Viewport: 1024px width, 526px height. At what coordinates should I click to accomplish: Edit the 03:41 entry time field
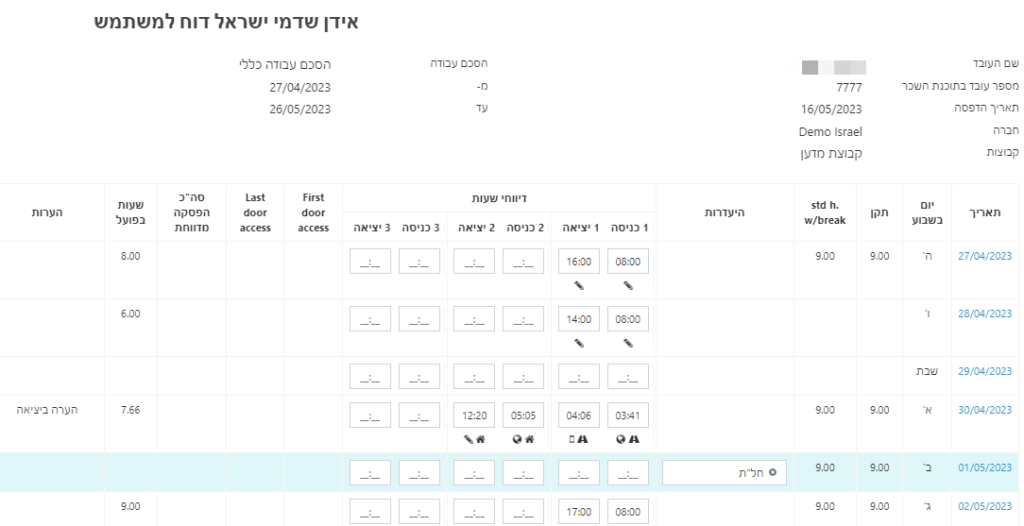tap(628, 415)
